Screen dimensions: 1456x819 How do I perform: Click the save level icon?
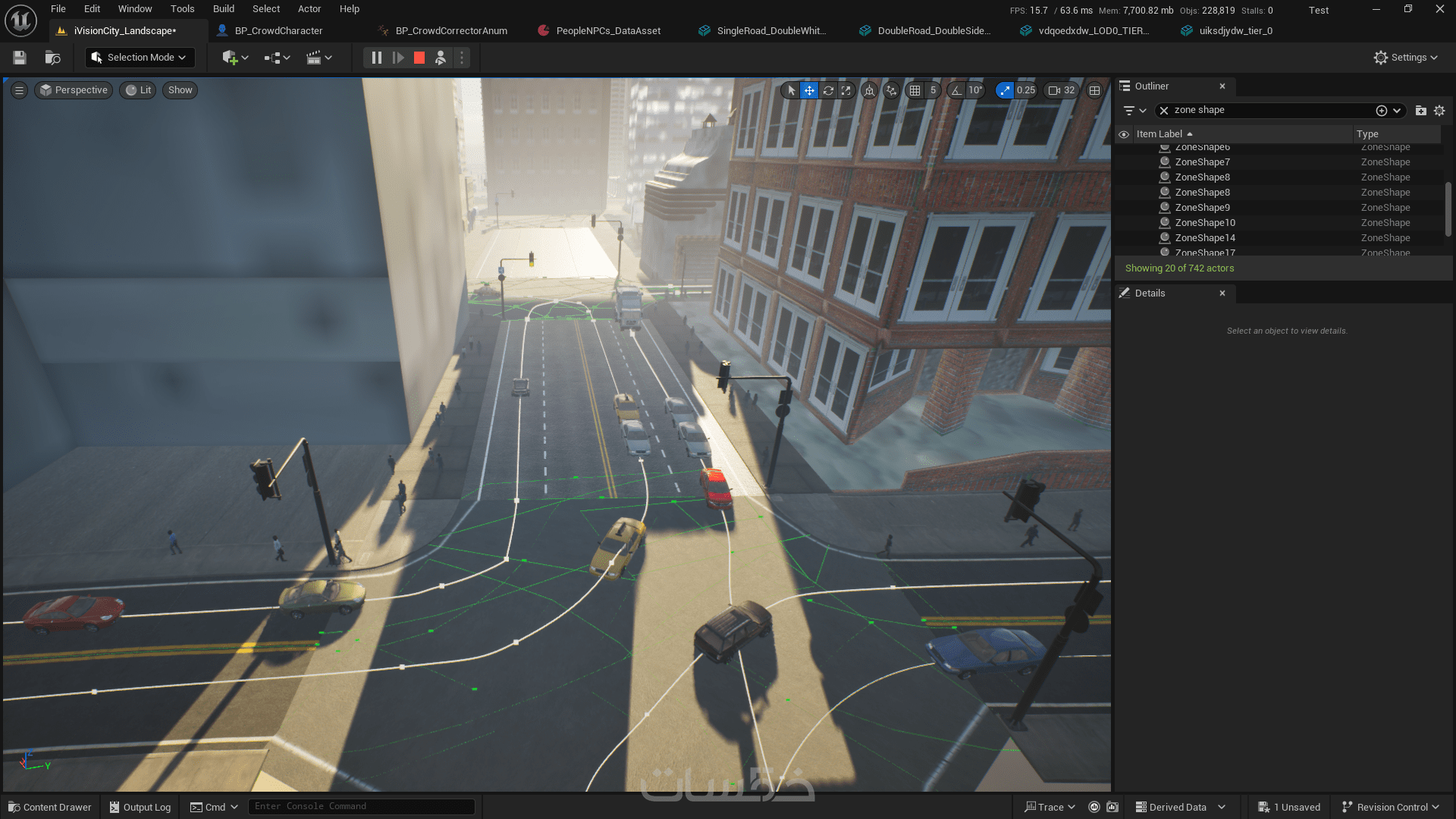[x=20, y=58]
